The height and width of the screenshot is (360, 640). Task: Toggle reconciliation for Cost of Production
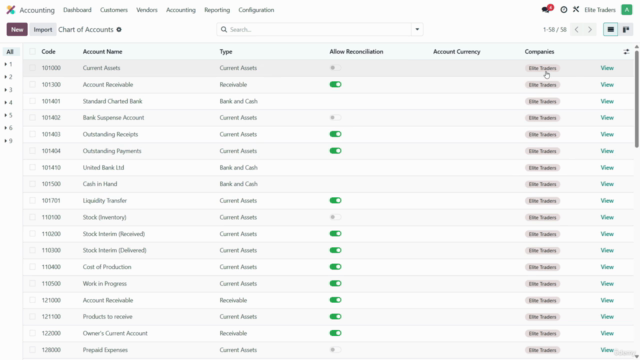click(x=336, y=267)
